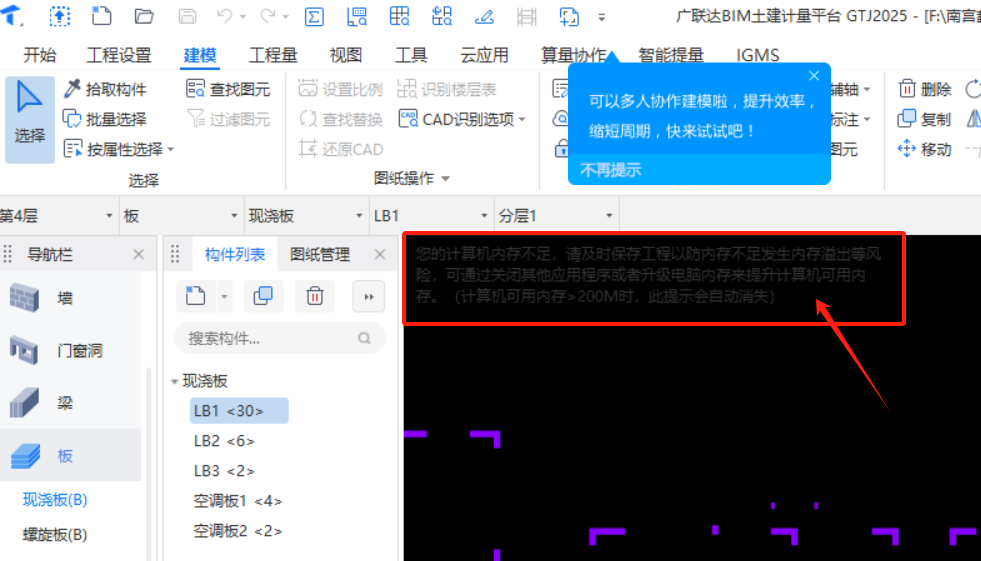The width and height of the screenshot is (981, 561).
Task: Select LB2 <6> in component list
Action: pyautogui.click(x=225, y=441)
